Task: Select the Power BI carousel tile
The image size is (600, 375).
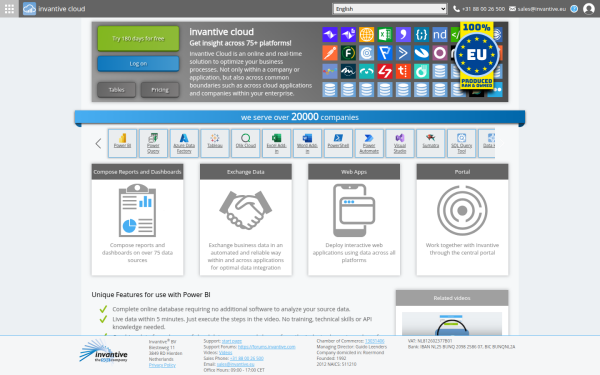Action: [122, 143]
